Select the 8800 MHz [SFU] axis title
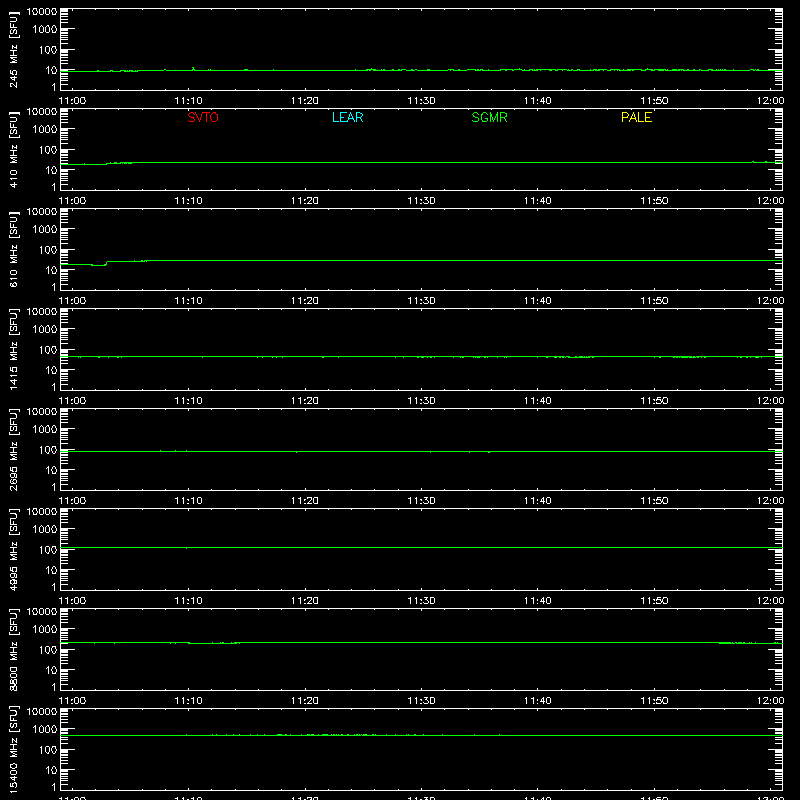Image resolution: width=800 pixels, height=800 pixels. tap(13, 649)
